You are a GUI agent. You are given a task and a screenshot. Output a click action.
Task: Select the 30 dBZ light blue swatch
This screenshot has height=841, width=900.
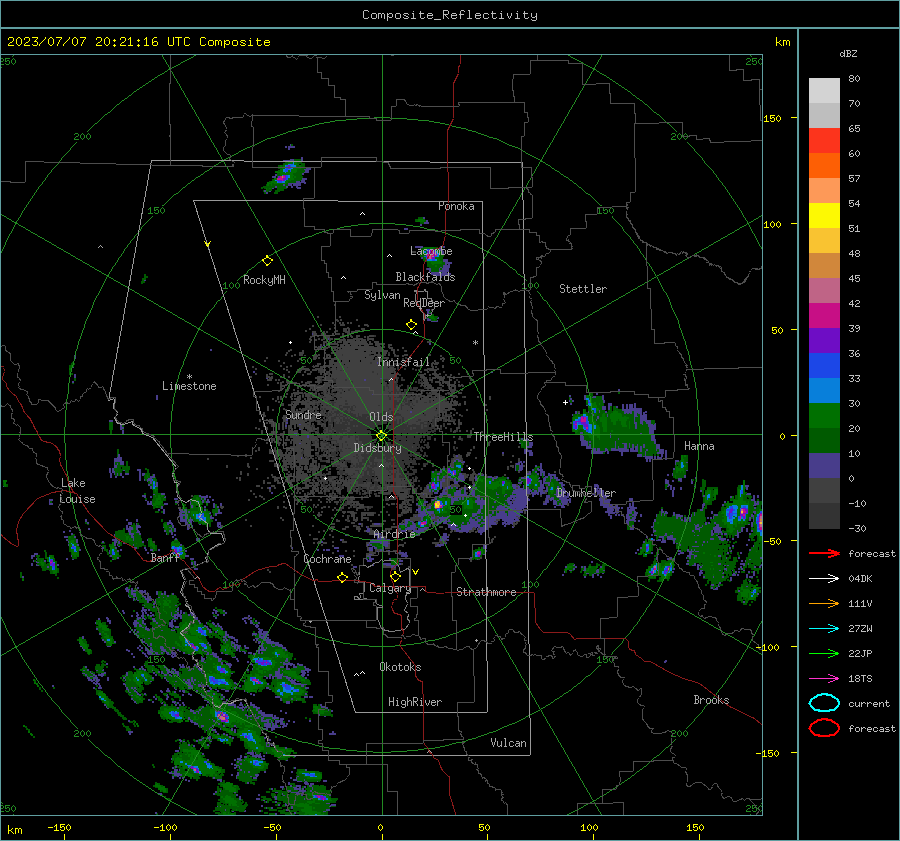(824, 391)
